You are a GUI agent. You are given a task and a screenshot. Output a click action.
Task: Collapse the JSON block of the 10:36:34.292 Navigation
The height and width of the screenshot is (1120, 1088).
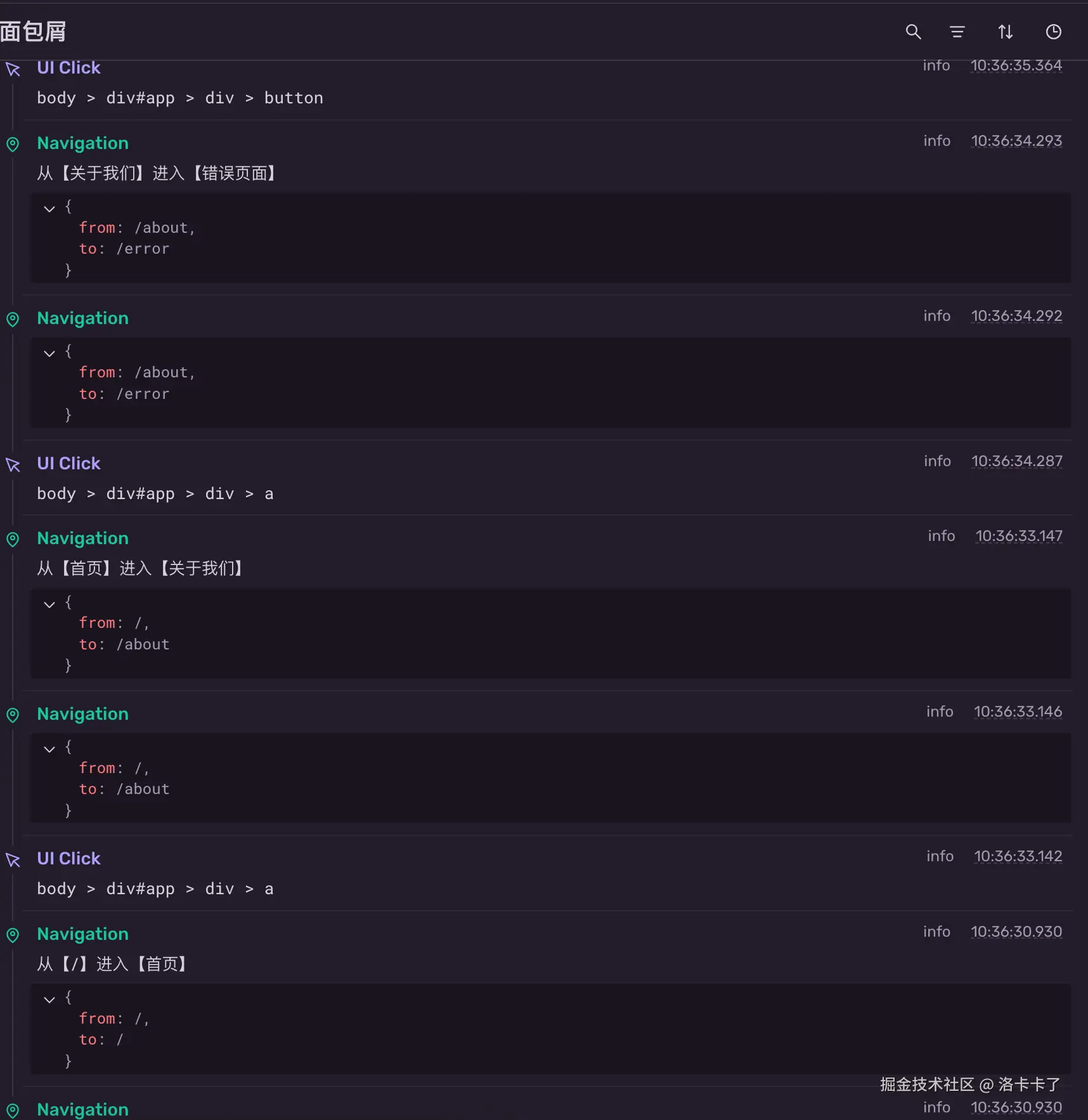[x=49, y=353]
